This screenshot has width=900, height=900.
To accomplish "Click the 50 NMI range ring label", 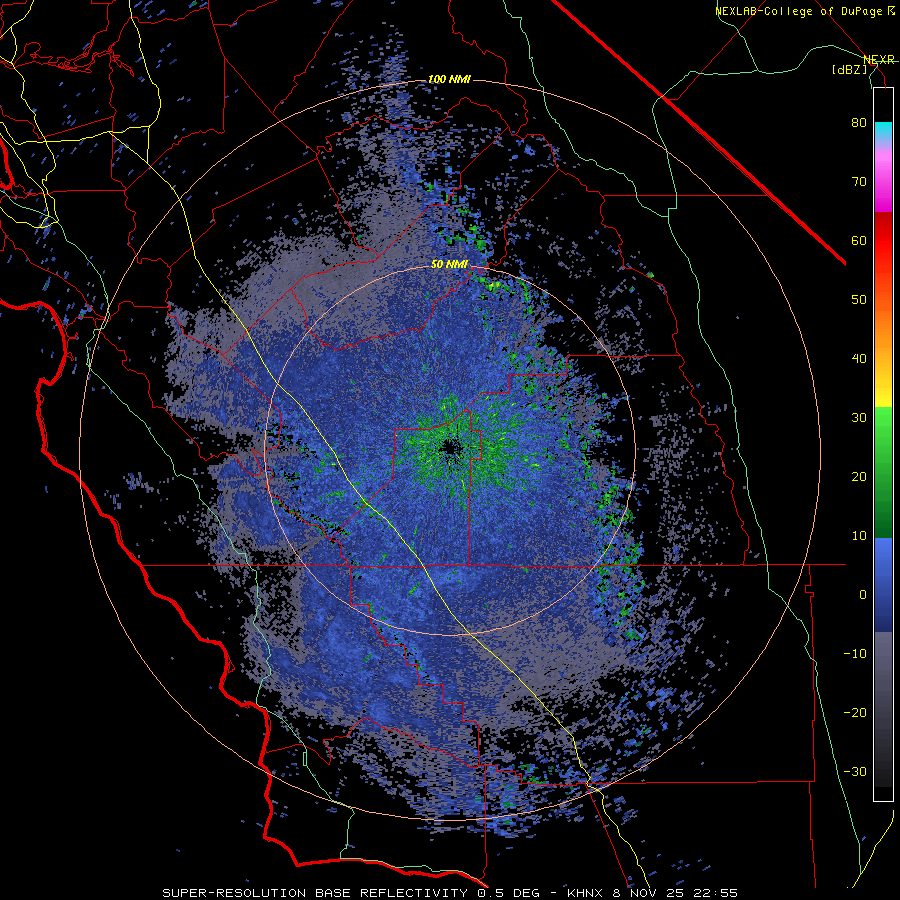I will [x=449, y=265].
